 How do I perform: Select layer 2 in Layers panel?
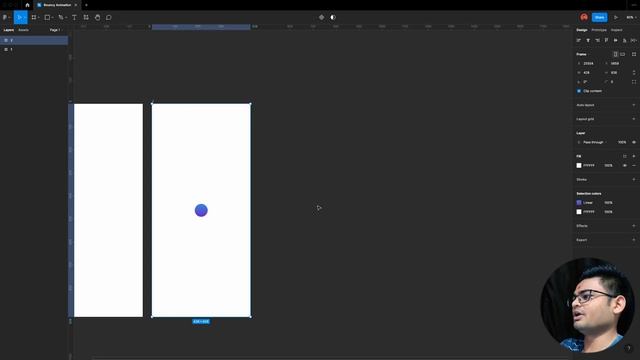click(x=34, y=40)
